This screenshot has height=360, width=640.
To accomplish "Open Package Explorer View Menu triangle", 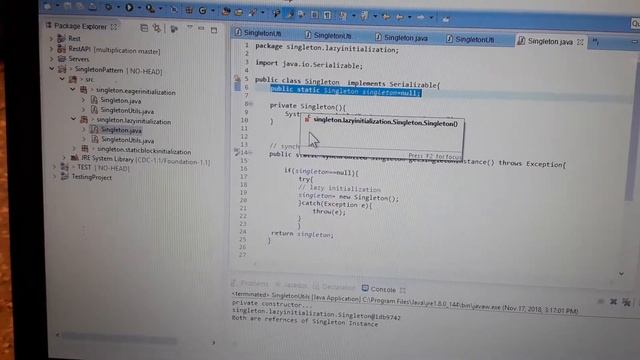I will [190, 27].
